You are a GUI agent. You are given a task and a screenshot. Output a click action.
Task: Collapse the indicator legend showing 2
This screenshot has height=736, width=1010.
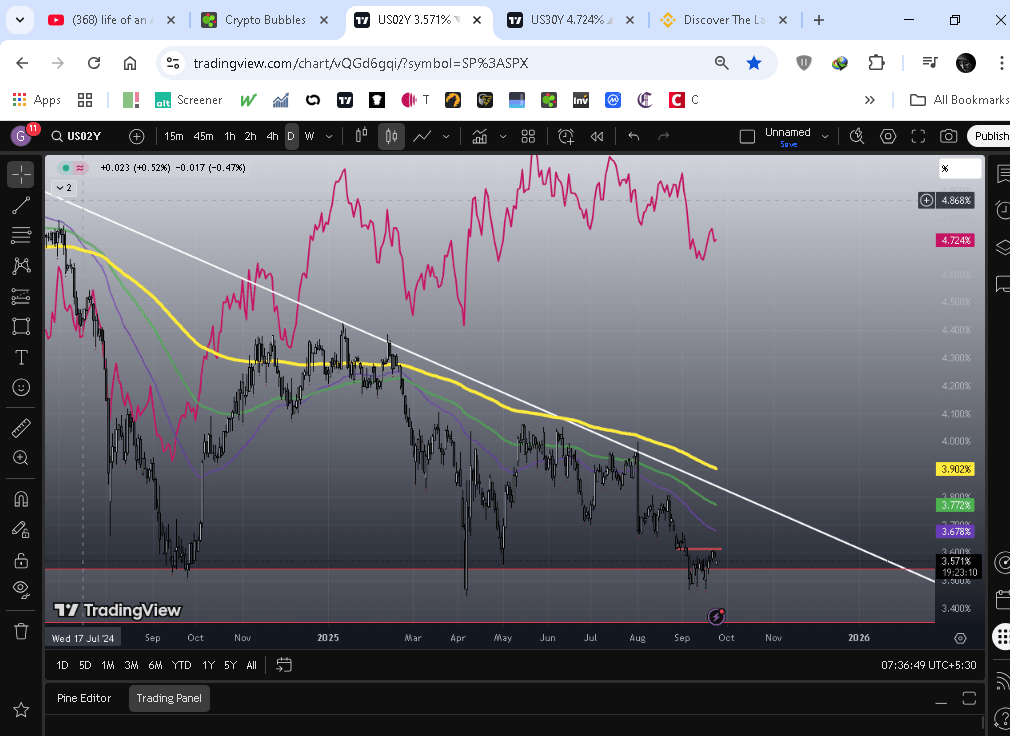[64, 187]
